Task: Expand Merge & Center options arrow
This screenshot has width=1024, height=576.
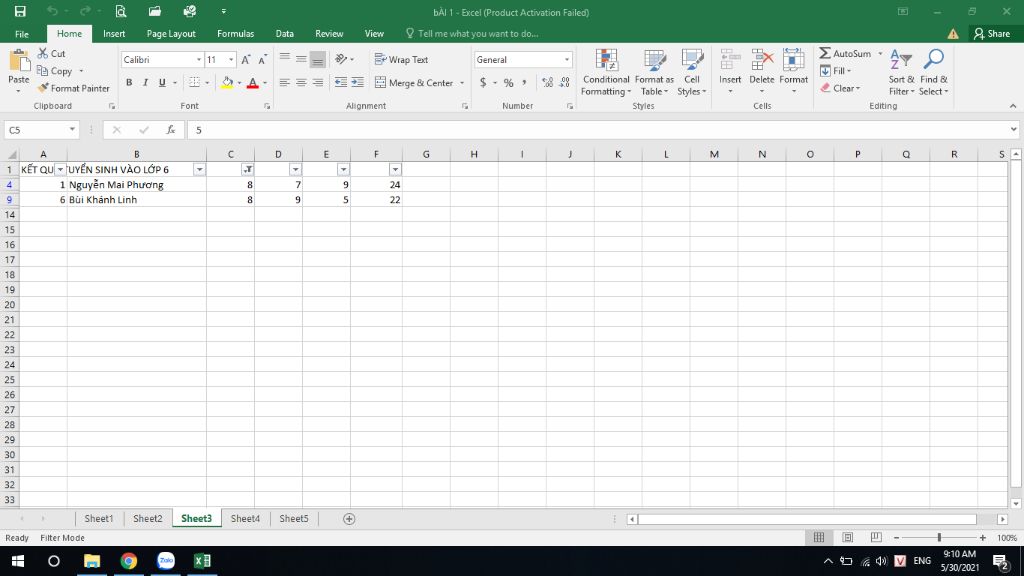Action: pyautogui.click(x=462, y=83)
